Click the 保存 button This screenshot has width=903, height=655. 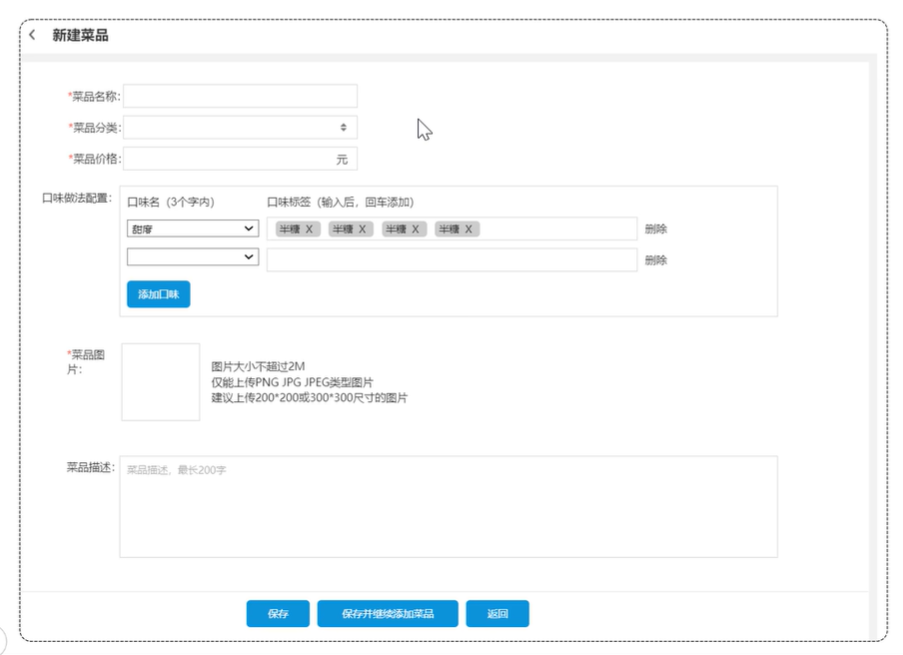(278, 614)
